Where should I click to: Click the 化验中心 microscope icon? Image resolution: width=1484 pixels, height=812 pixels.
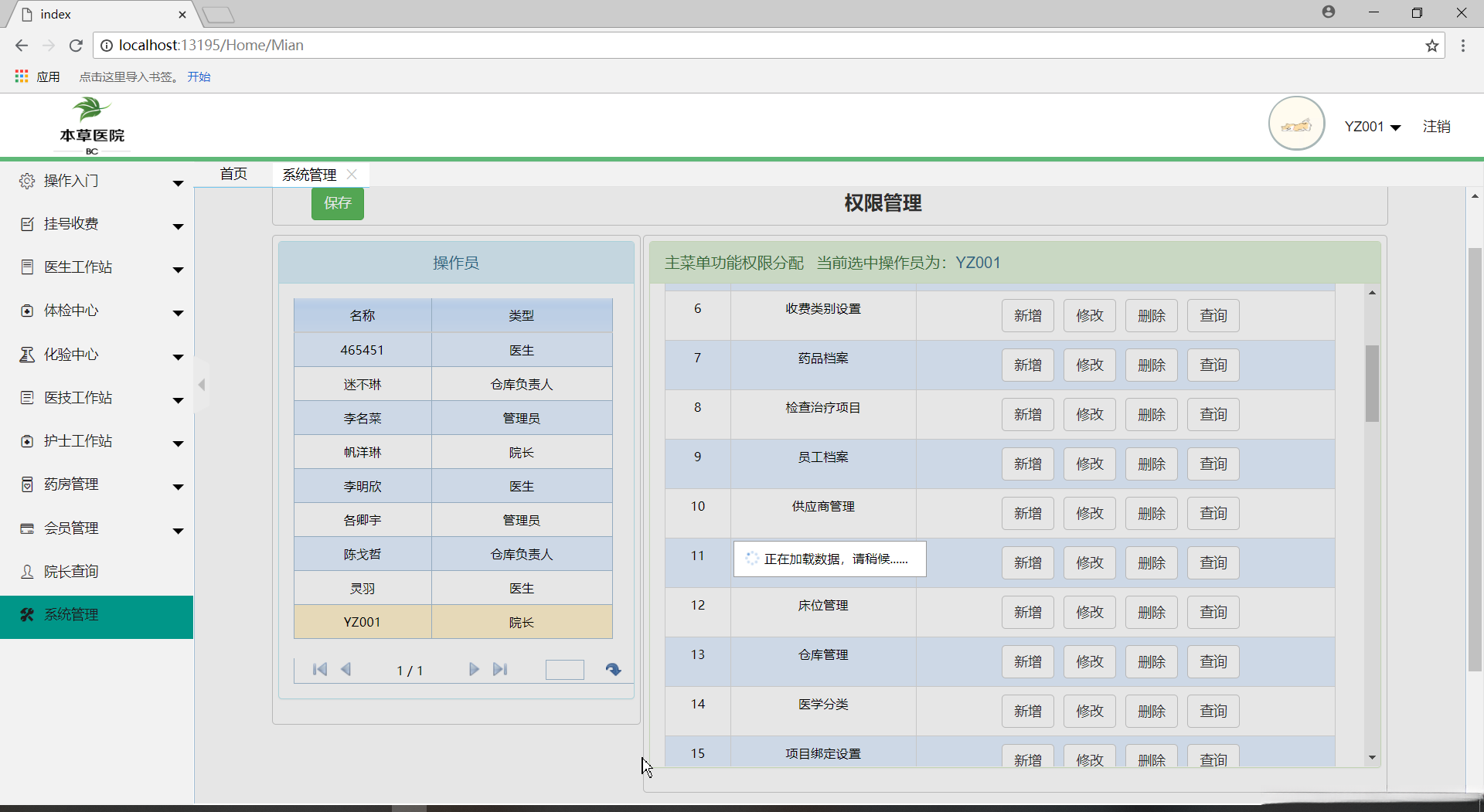(27, 355)
